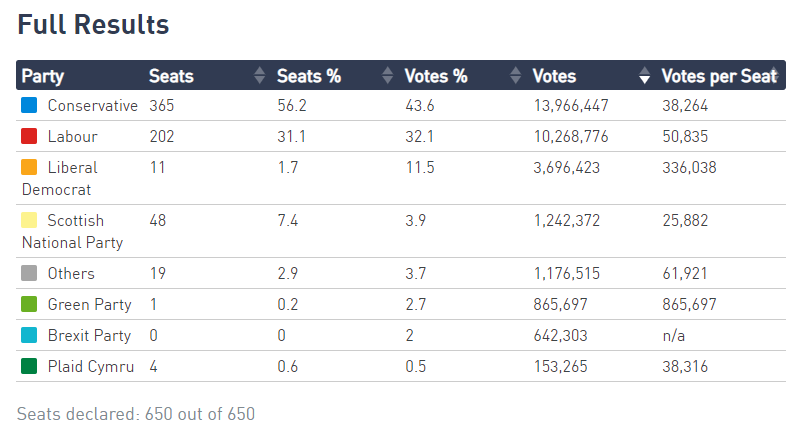
Task: Click the Labour red color swatch
Action: [29, 136]
